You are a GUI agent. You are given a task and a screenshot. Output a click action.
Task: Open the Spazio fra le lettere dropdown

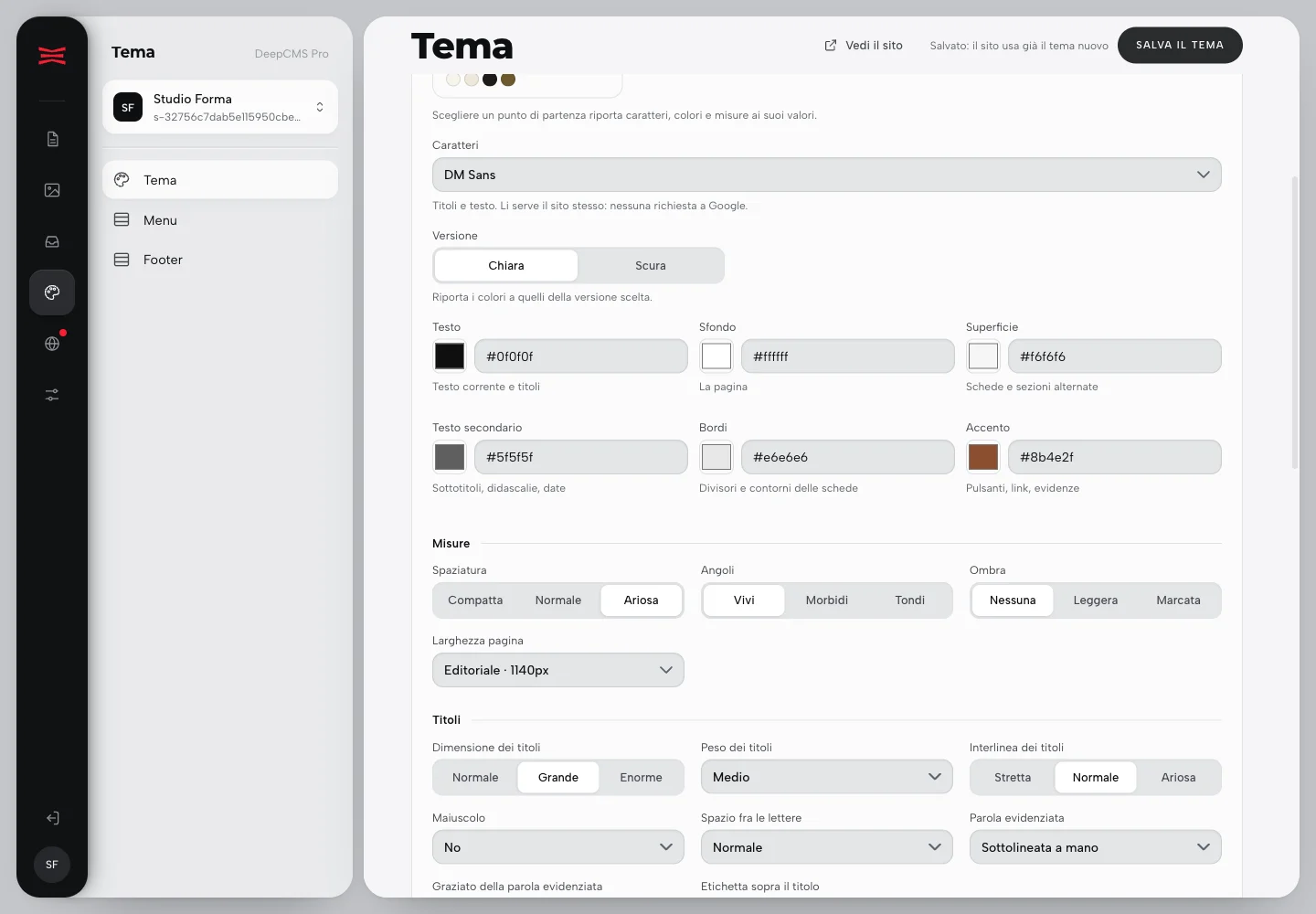[x=827, y=847]
